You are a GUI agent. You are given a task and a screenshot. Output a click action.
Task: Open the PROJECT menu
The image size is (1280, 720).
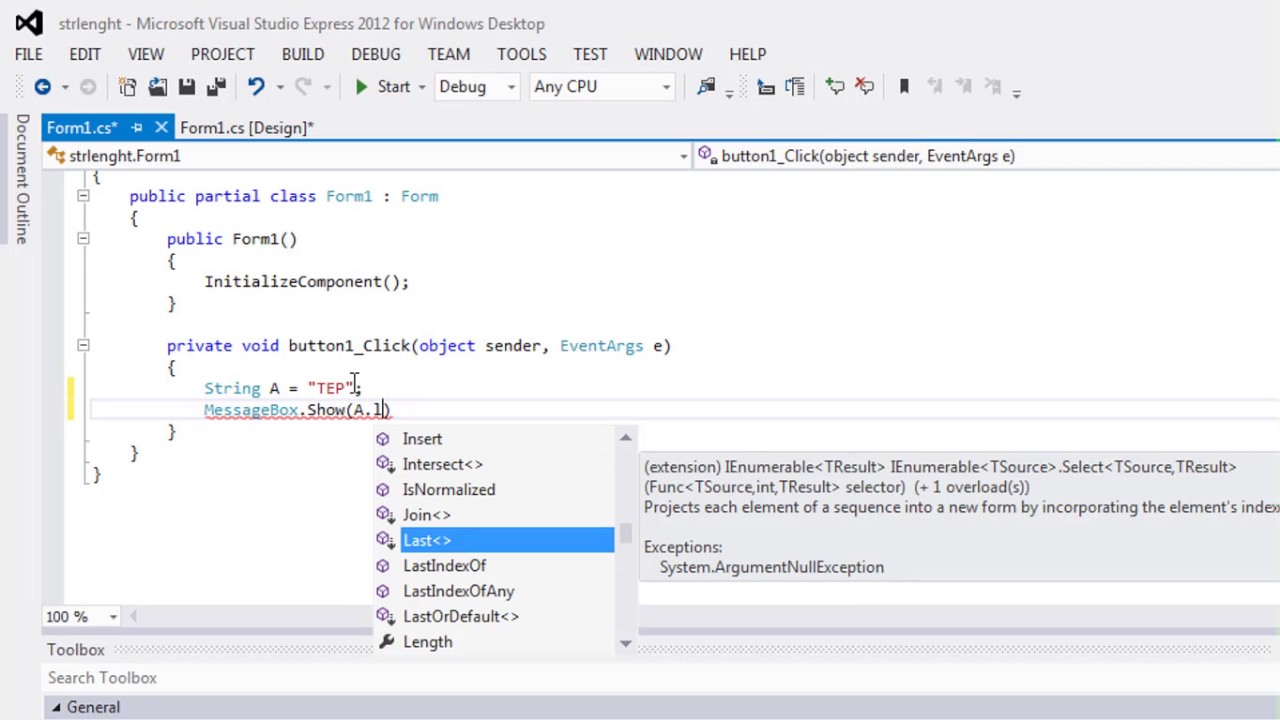tap(223, 54)
